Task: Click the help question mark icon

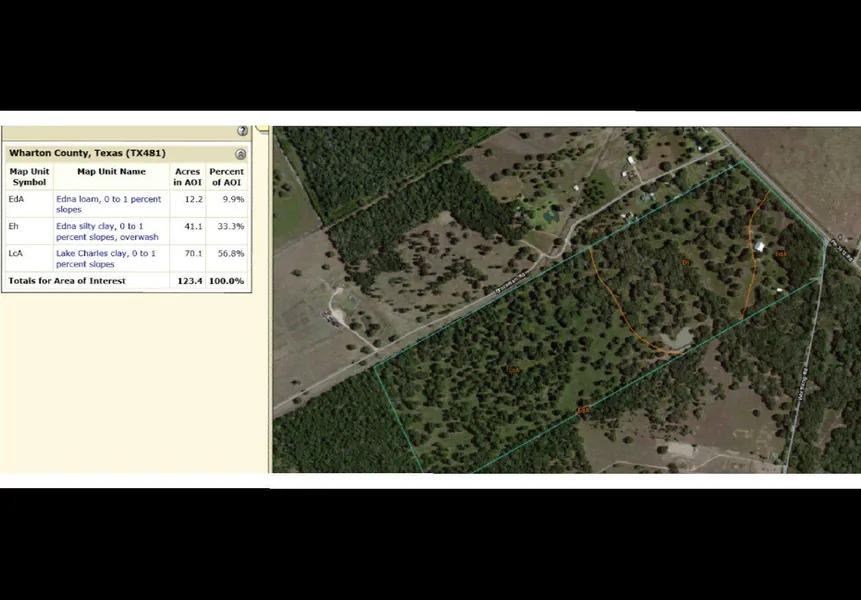Action: [x=242, y=131]
